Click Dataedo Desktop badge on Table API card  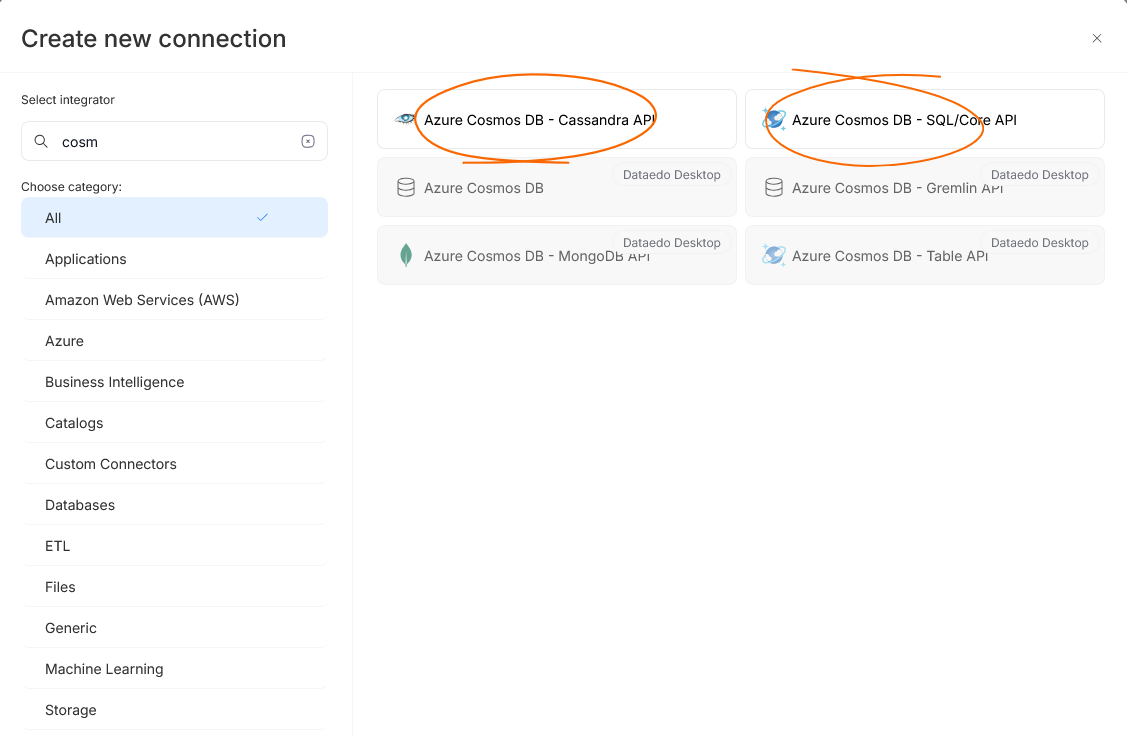1039,242
